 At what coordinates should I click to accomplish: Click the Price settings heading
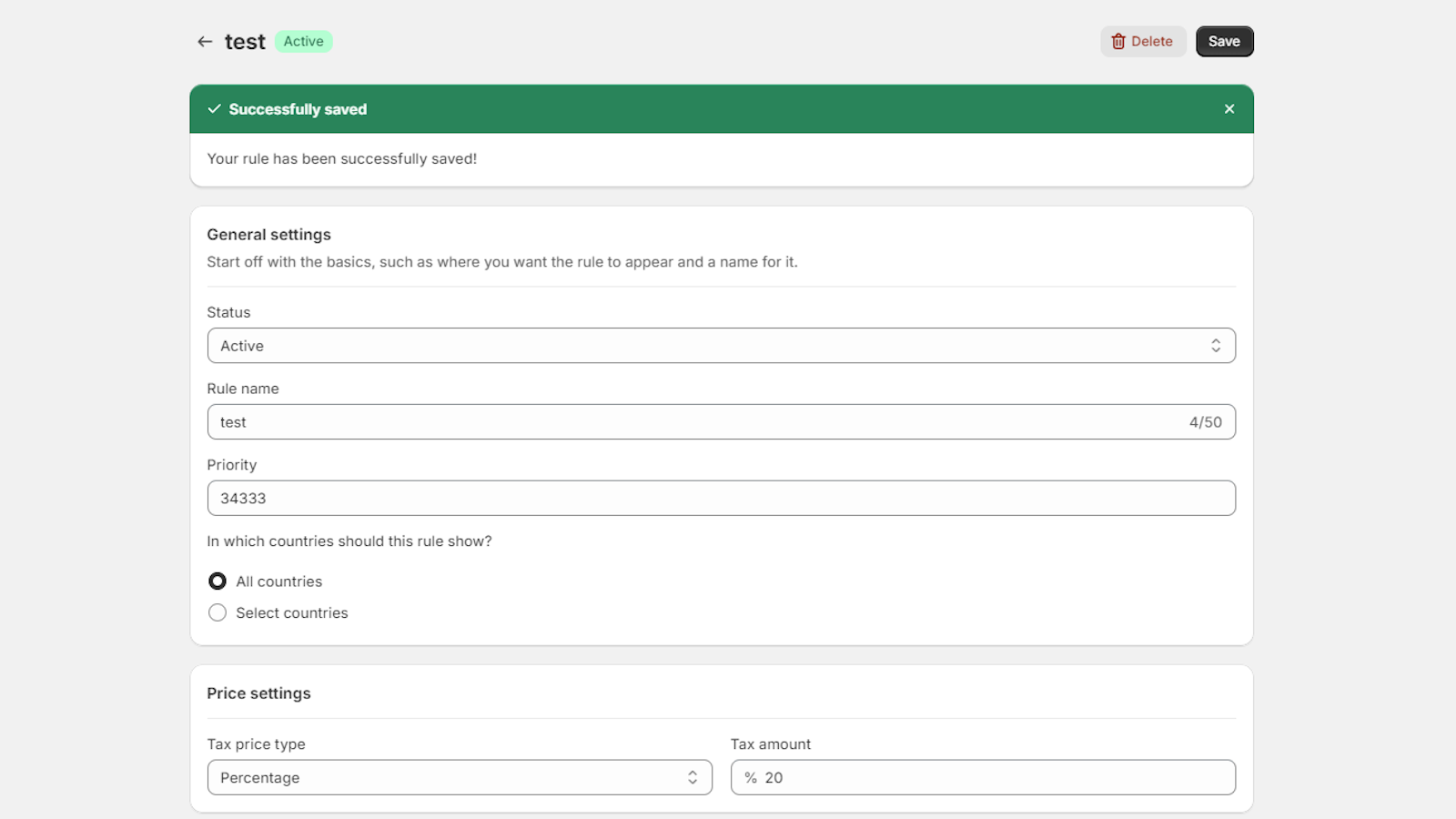[258, 693]
